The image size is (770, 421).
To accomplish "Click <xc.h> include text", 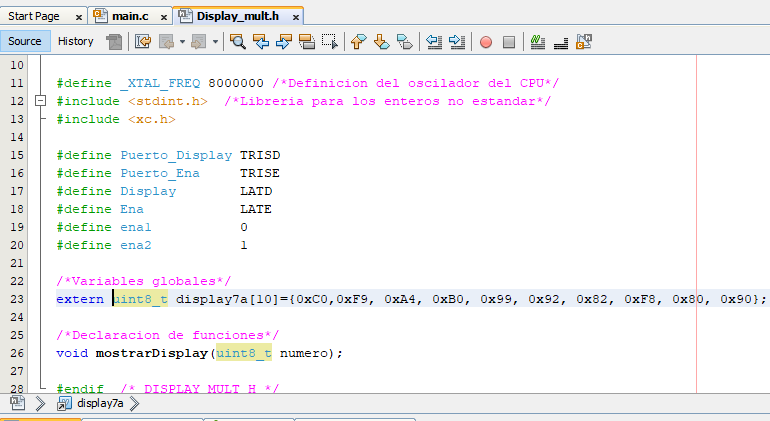I will (x=152, y=119).
